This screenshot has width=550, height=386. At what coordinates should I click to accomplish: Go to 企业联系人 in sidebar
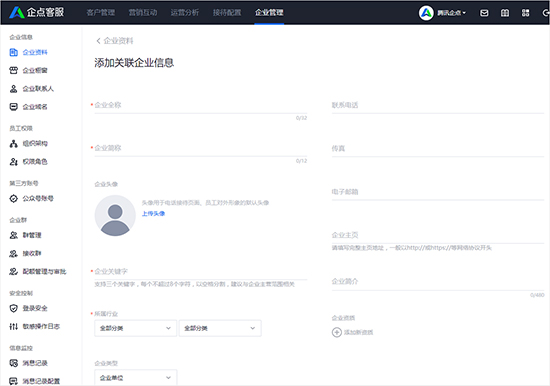pyautogui.click(x=38, y=89)
